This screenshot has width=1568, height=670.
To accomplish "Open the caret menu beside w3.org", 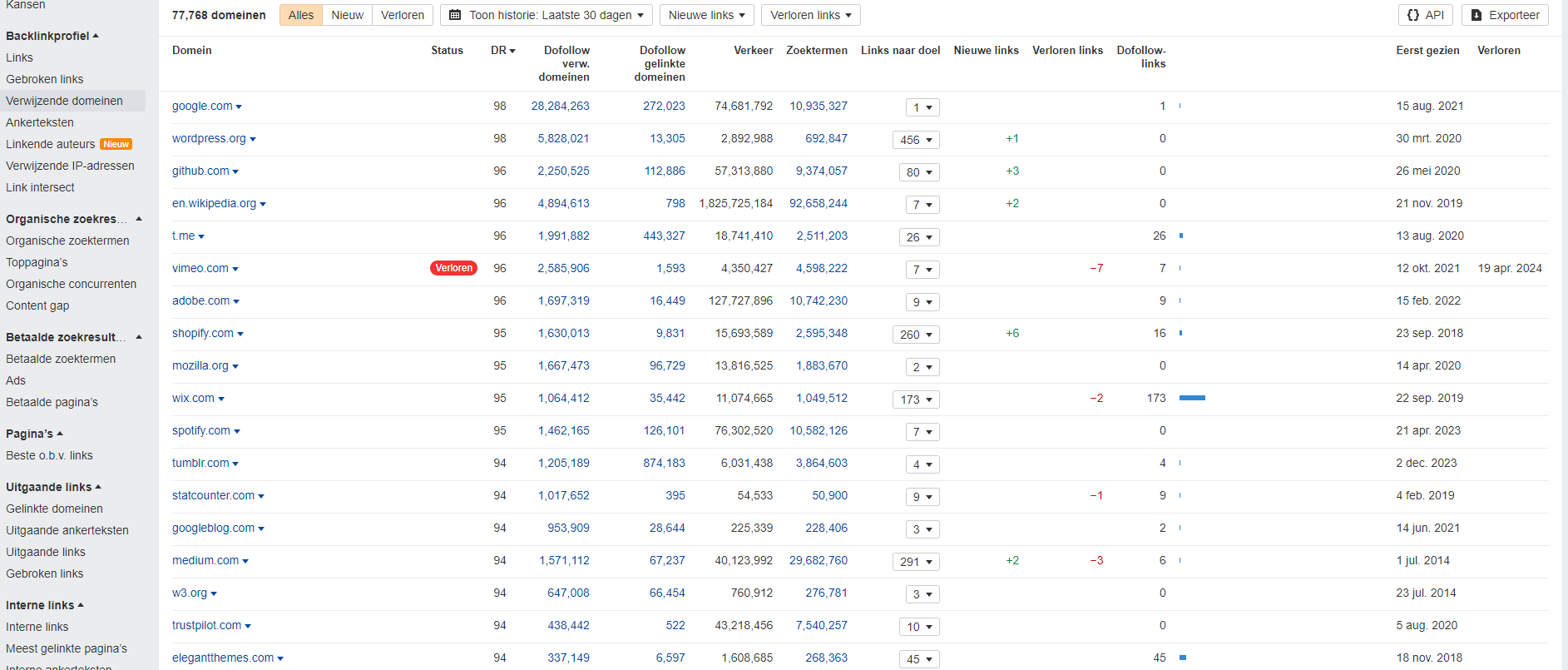I will pyautogui.click(x=214, y=593).
